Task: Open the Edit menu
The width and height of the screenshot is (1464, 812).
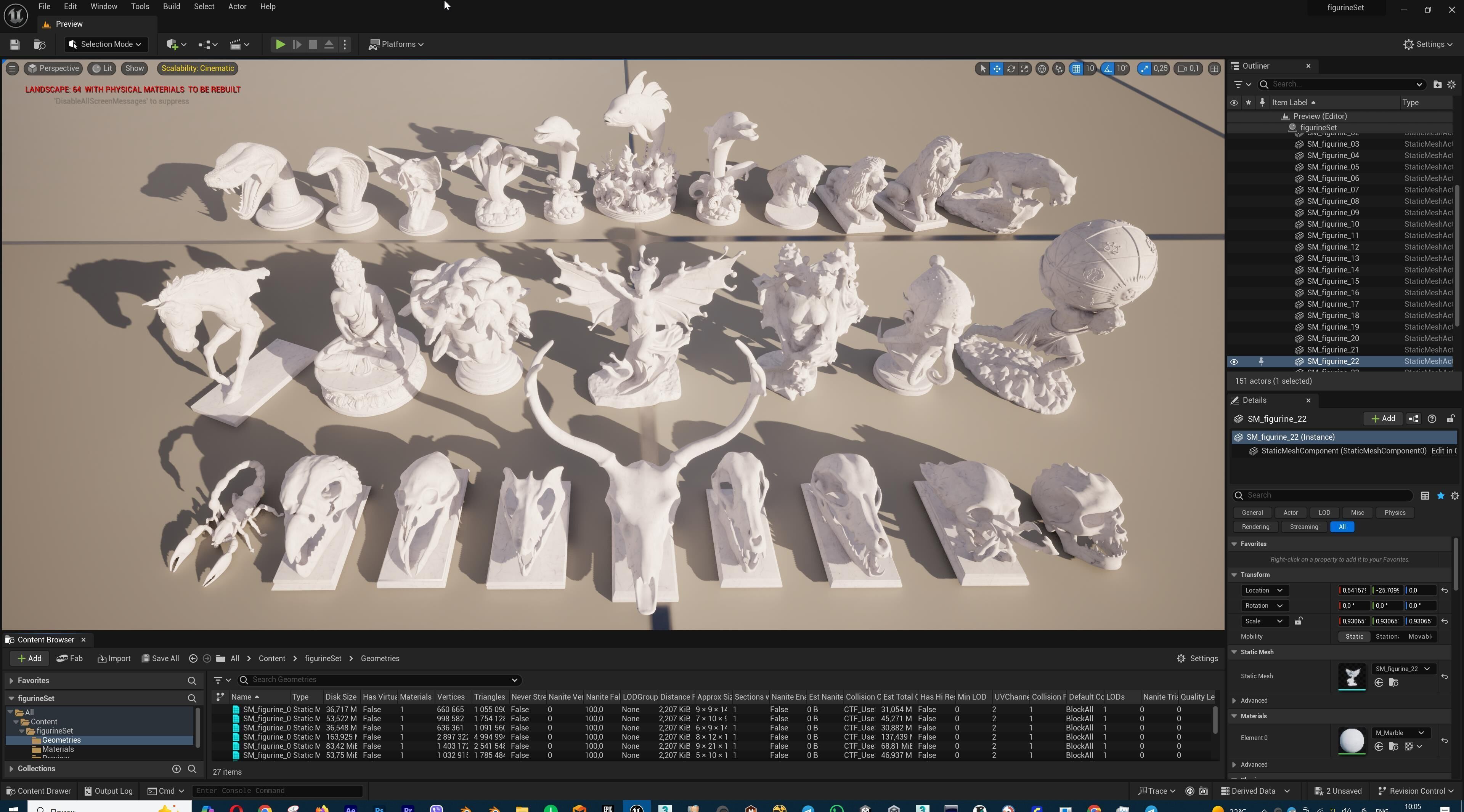Action: pyautogui.click(x=70, y=7)
